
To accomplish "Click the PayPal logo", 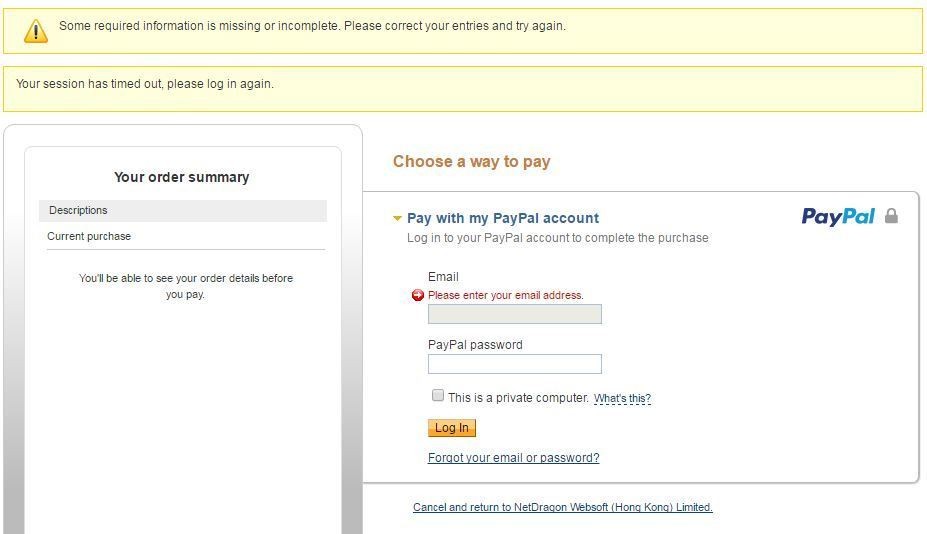I will click(838, 217).
